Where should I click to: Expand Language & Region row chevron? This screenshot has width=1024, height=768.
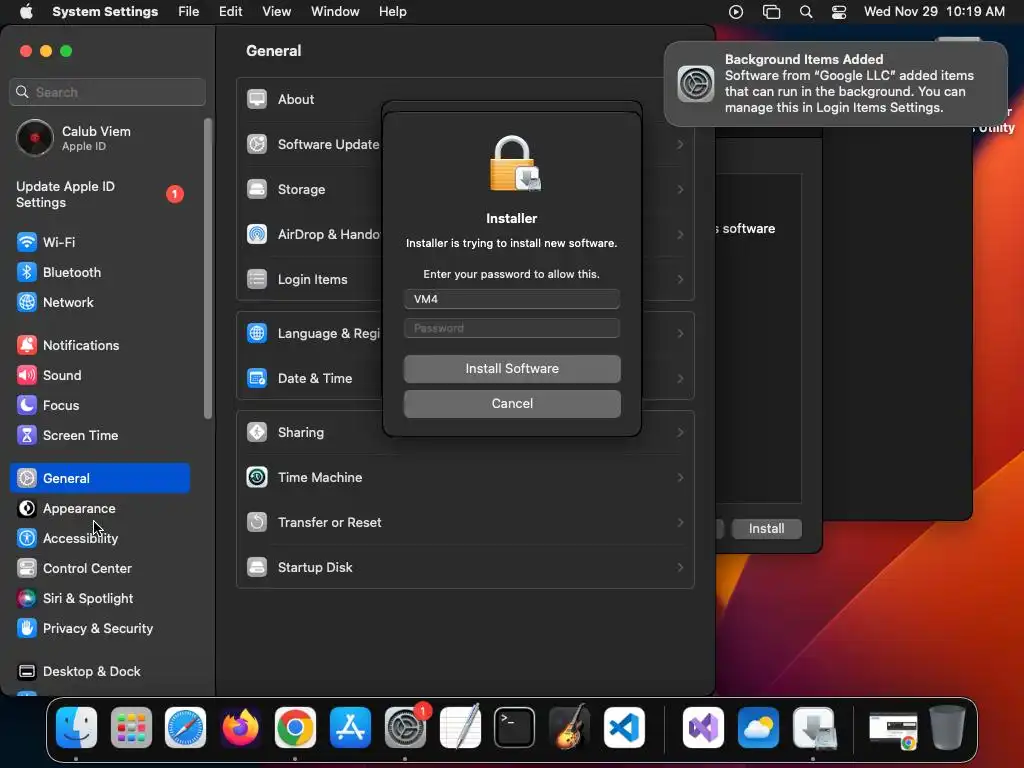[x=680, y=334]
